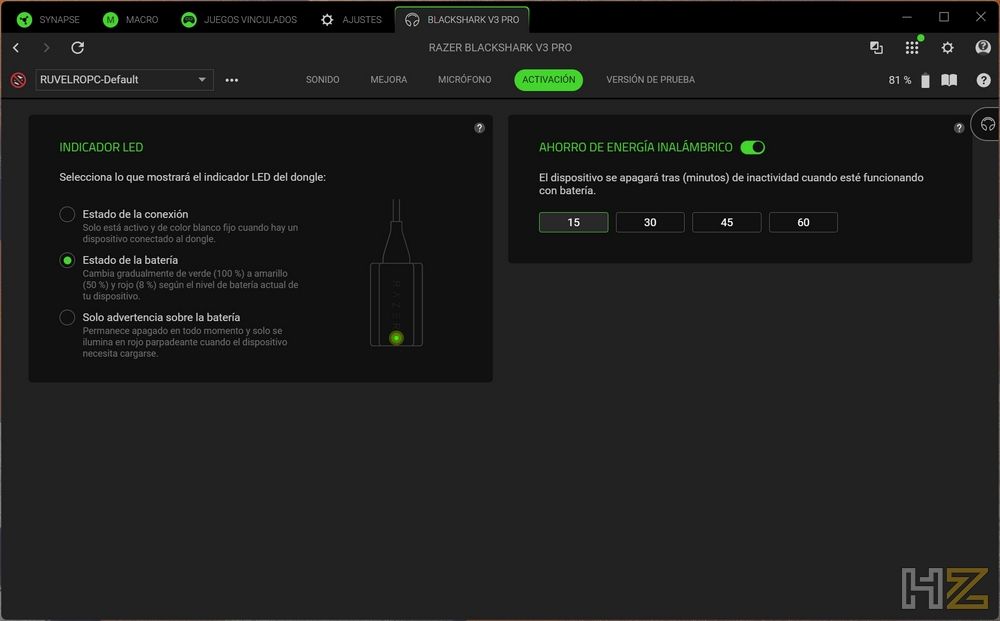The width and height of the screenshot is (1000, 621).
Task: Switch to the Macro tab
Action: (131, 20)
